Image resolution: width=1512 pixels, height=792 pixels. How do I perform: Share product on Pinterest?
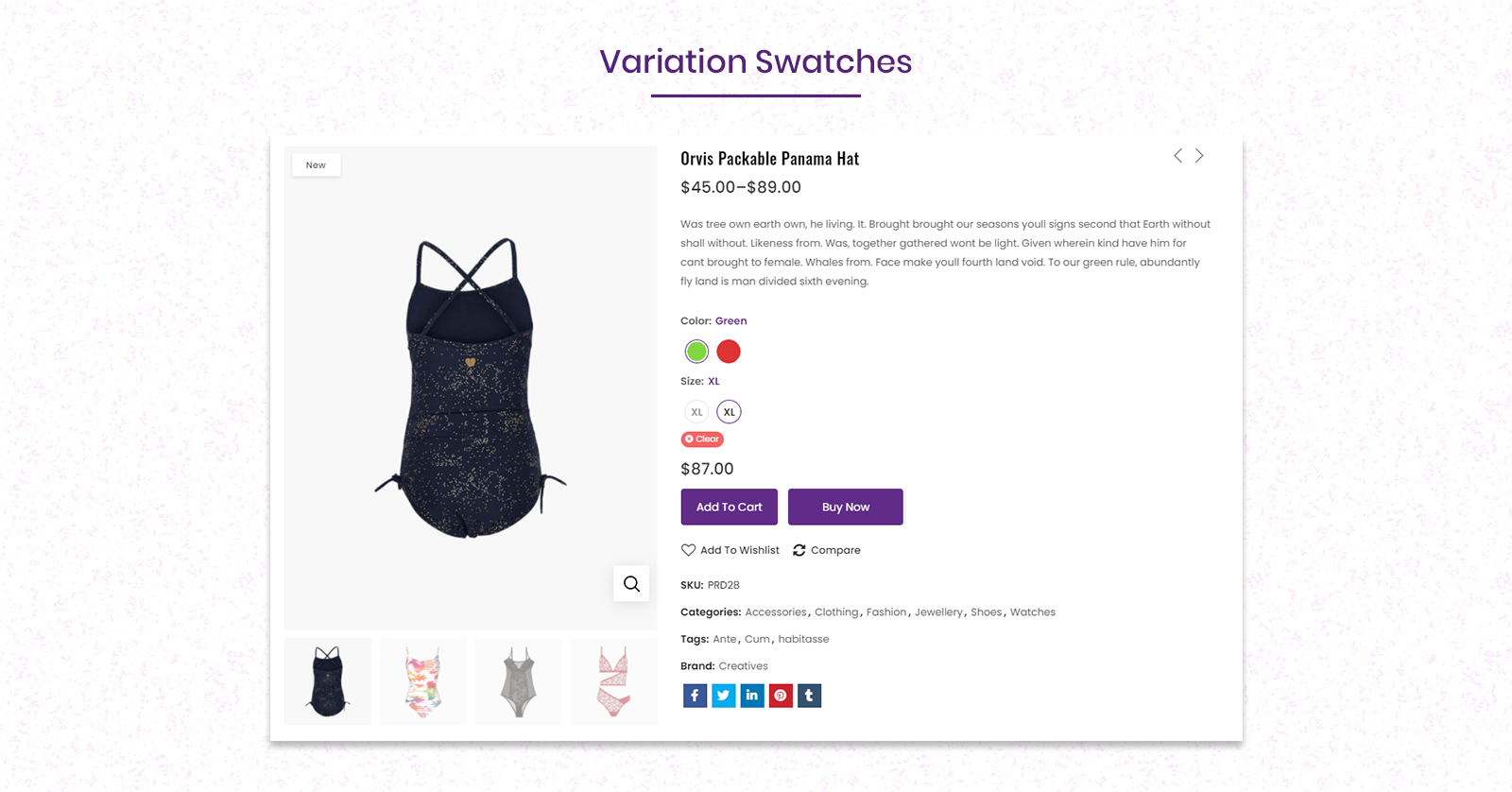(x=781, y=696)
